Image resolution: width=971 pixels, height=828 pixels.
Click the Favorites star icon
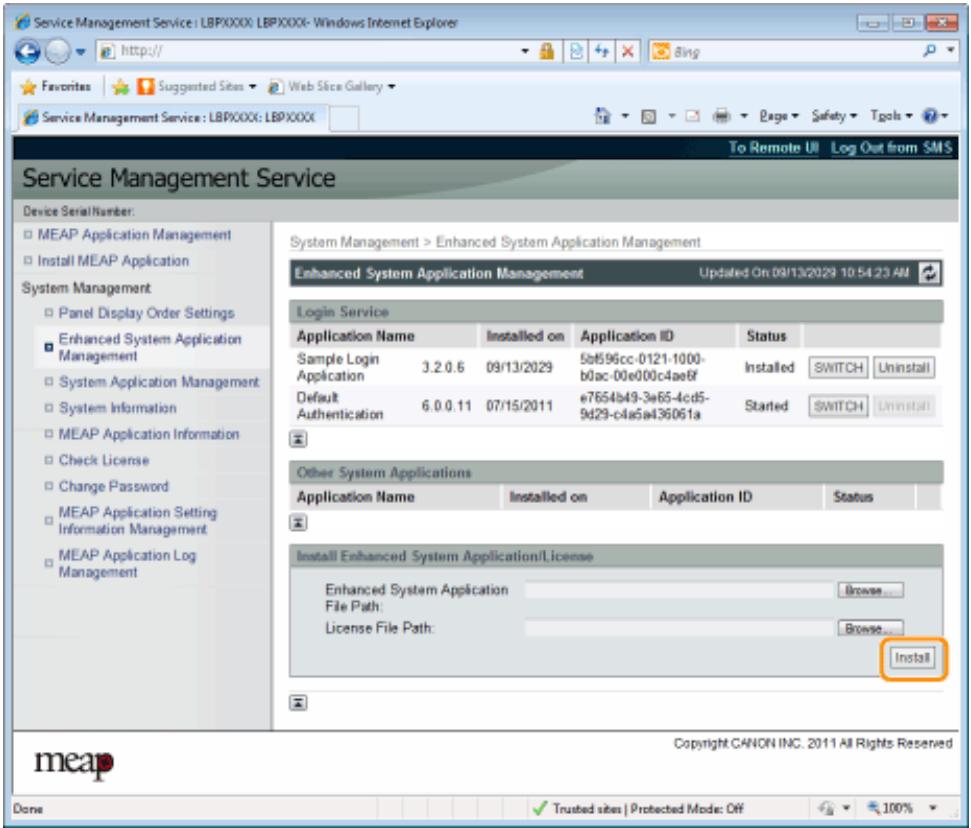click(28, 87)
